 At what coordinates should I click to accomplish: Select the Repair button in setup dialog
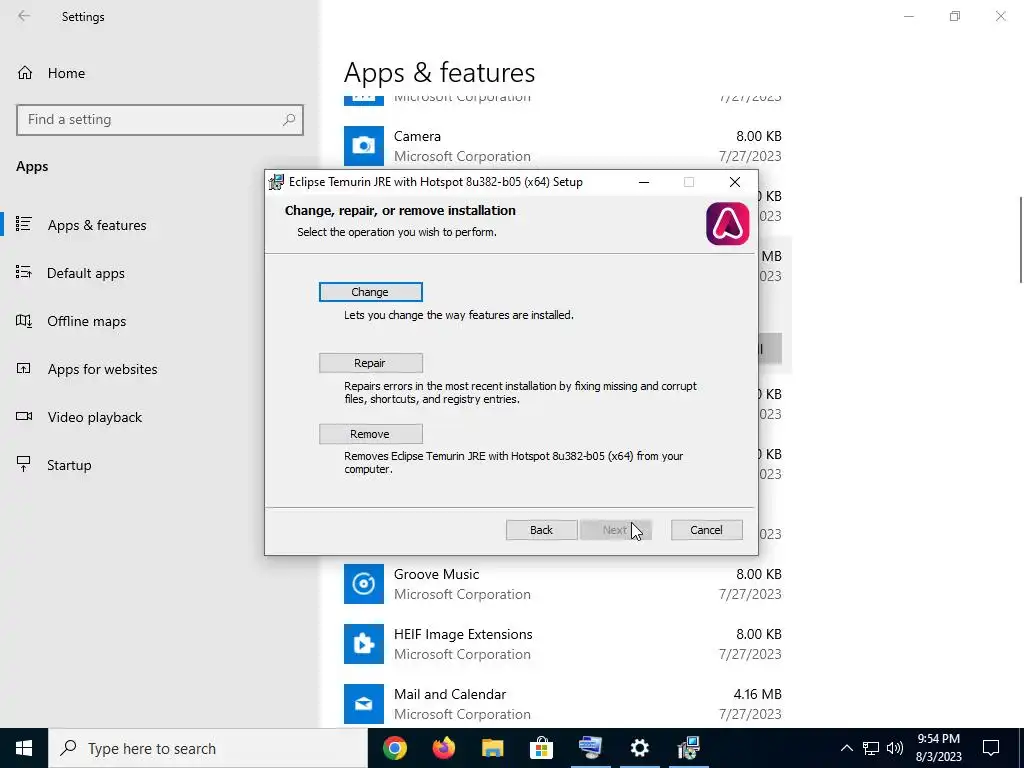[x=370, y=363]
